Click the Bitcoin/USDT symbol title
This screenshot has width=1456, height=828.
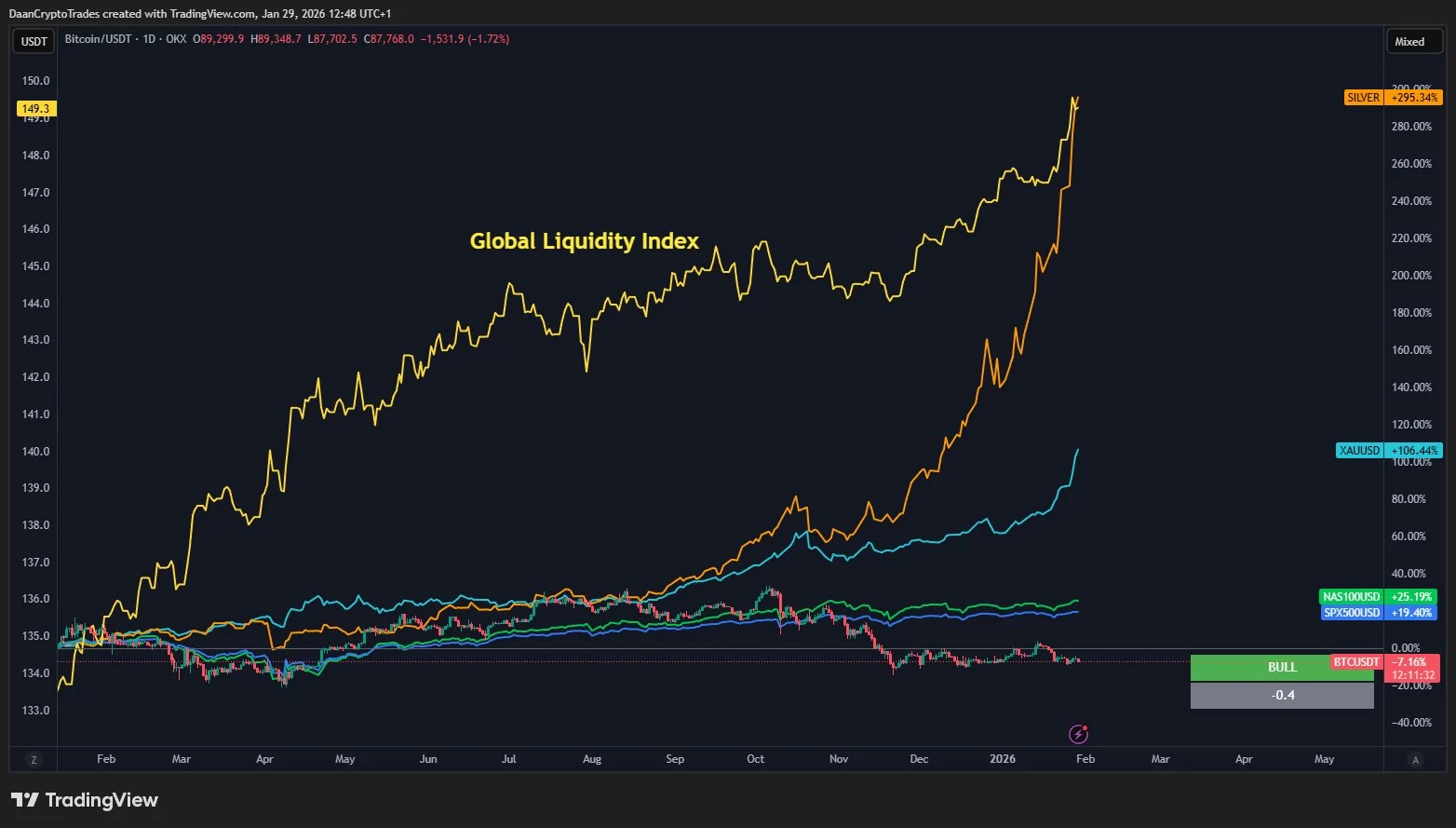98,39
